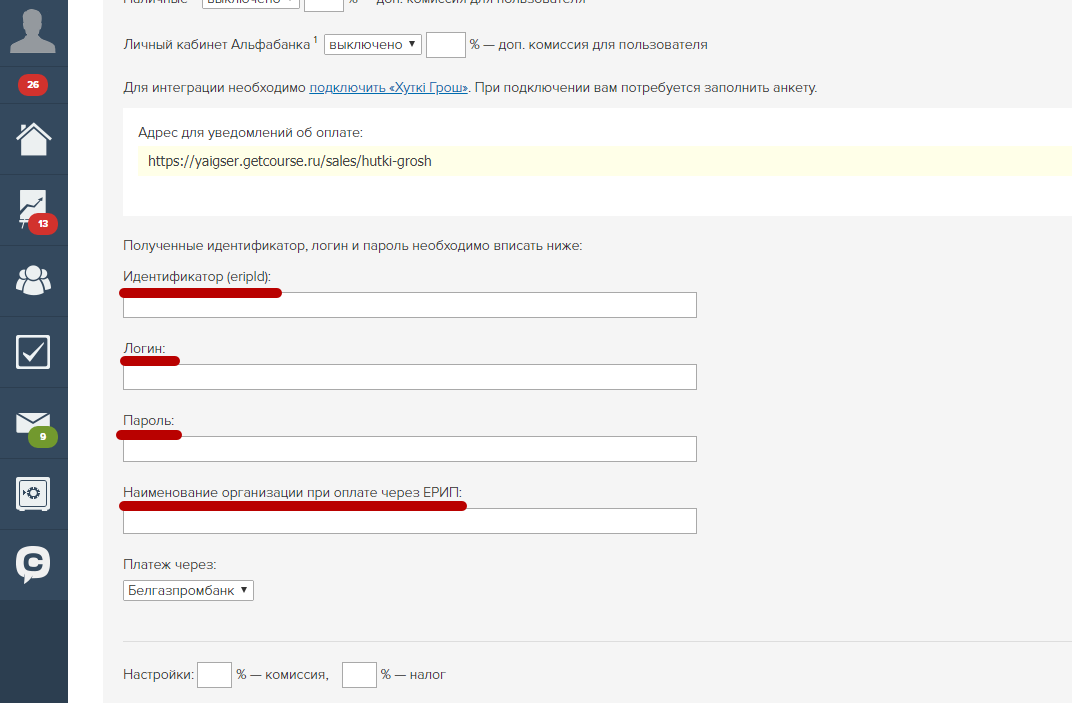This screenshot has width=1072, height=703.
Task: Open the tasks checkmark icon in sidebar
Action: [x=33, y=352]
